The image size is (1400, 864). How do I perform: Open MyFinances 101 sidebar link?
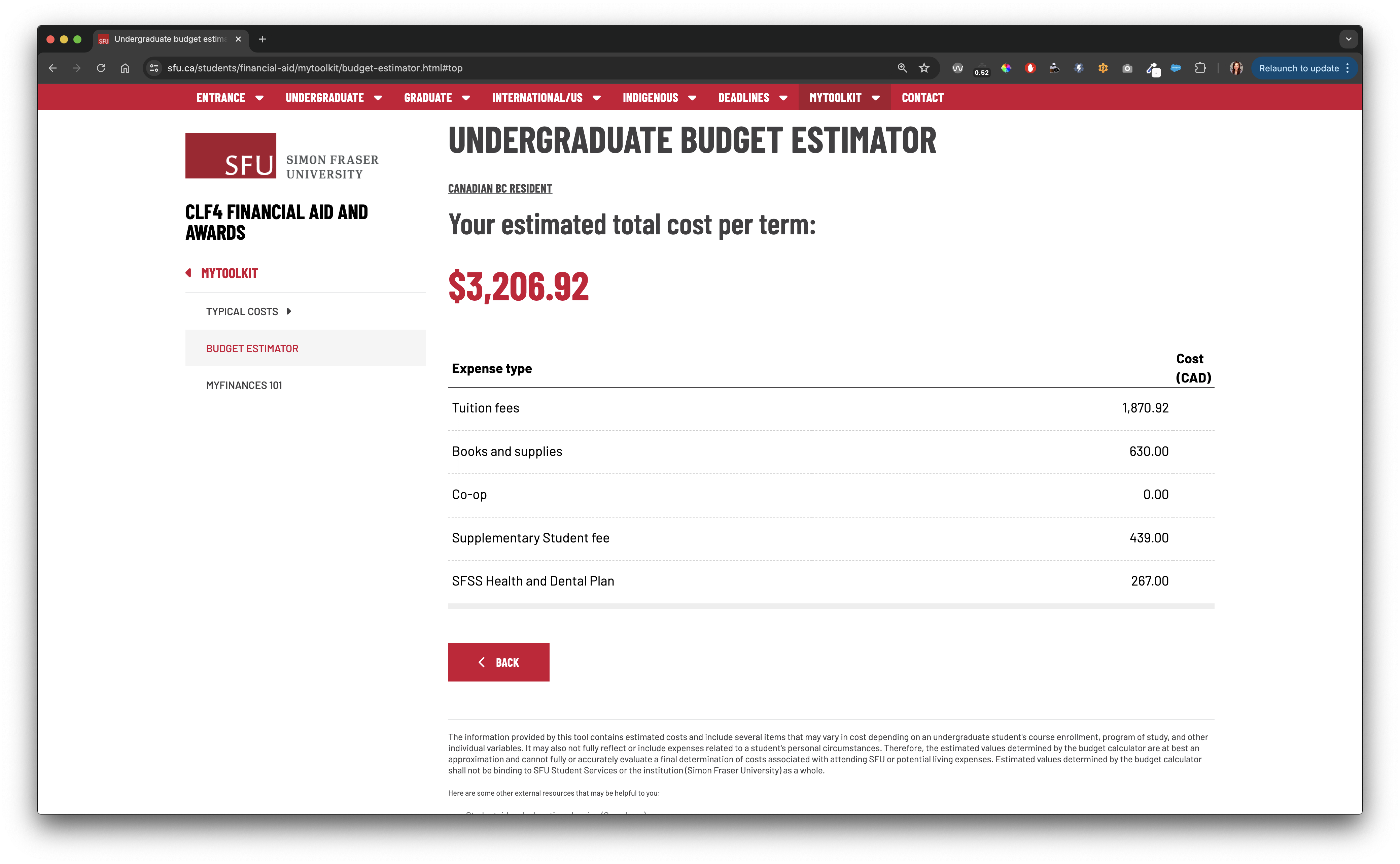point(244,385)
